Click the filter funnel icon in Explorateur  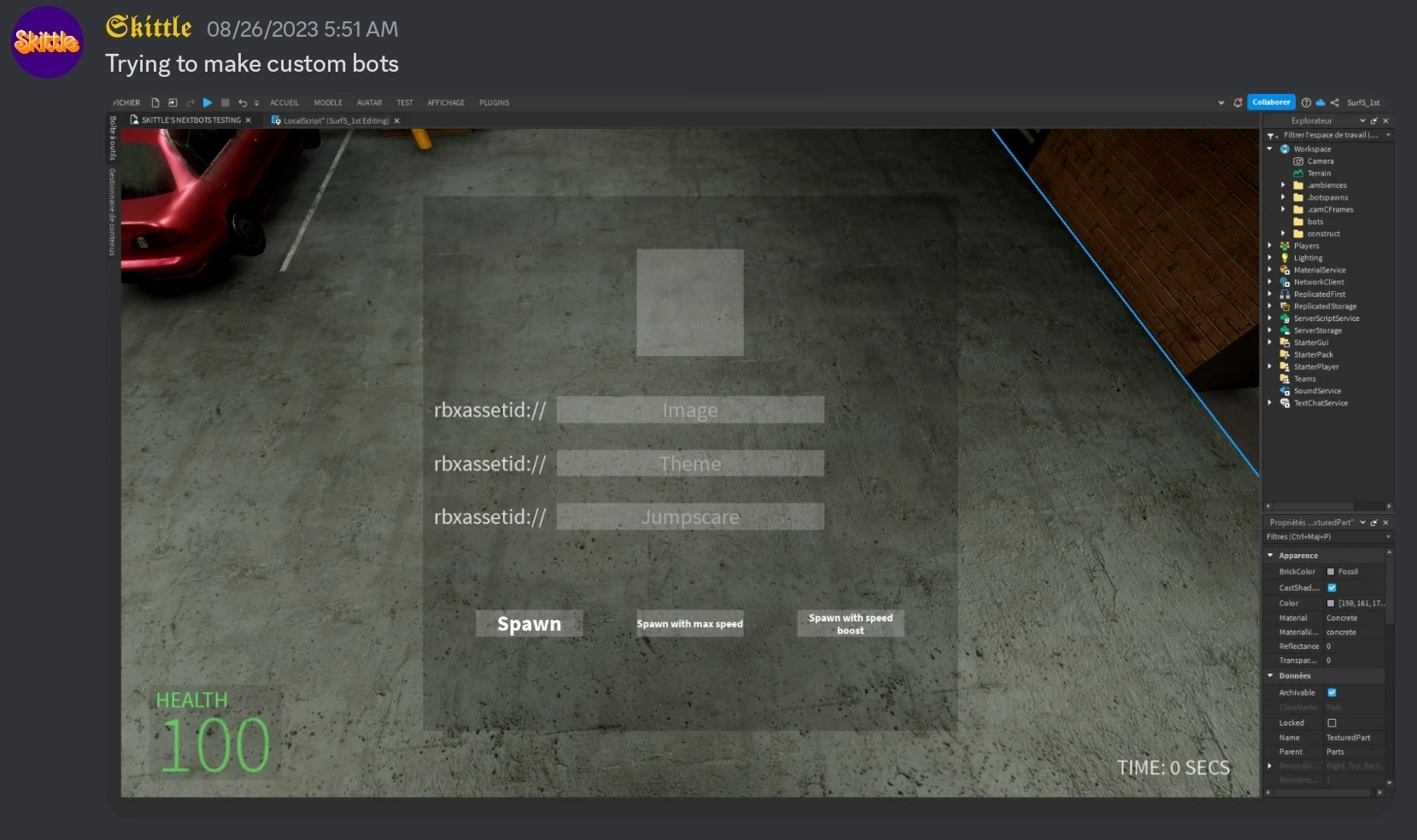click(x=1272, y=136)
